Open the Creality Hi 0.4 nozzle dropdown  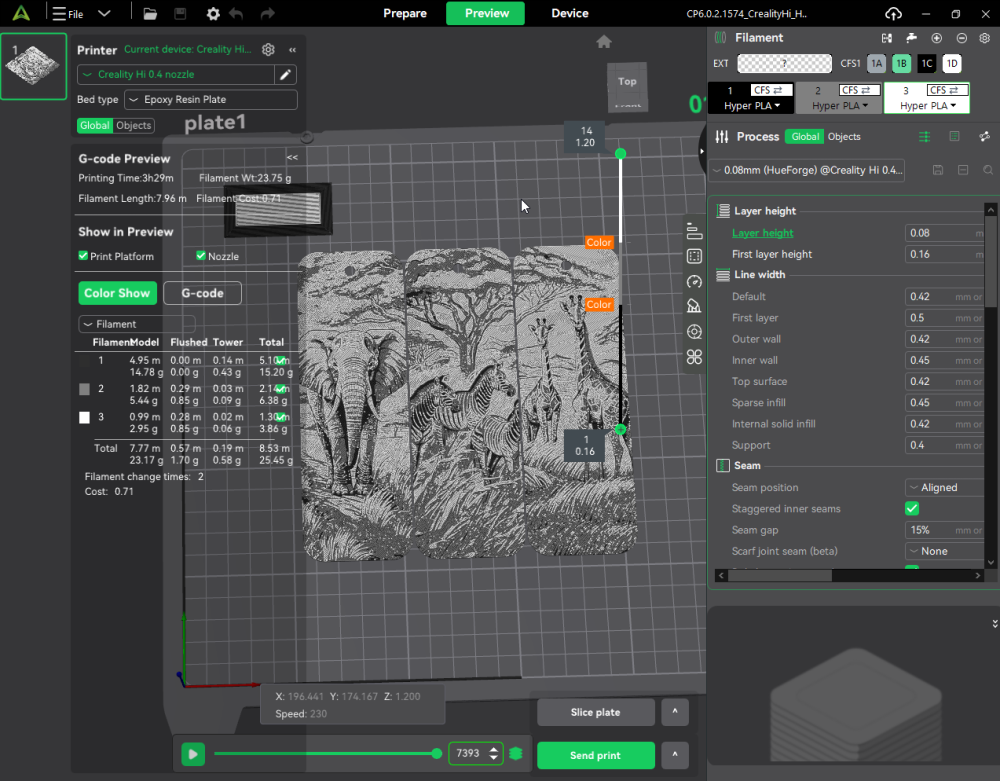pyautogui.click(x=176, y=75)
